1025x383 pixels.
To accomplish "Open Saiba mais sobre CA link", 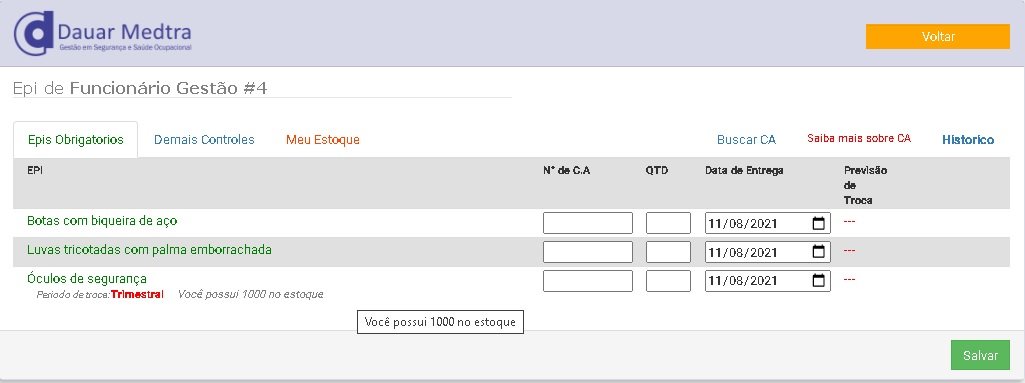I will (859, 139).
